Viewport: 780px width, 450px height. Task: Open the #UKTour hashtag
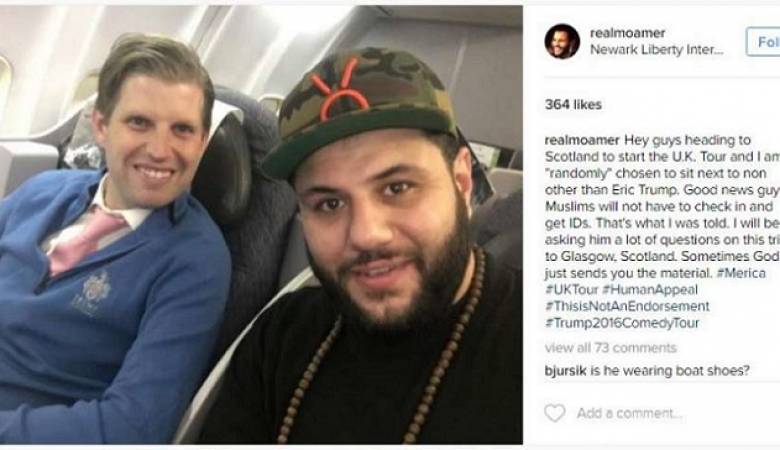click(x=572, y=289)
